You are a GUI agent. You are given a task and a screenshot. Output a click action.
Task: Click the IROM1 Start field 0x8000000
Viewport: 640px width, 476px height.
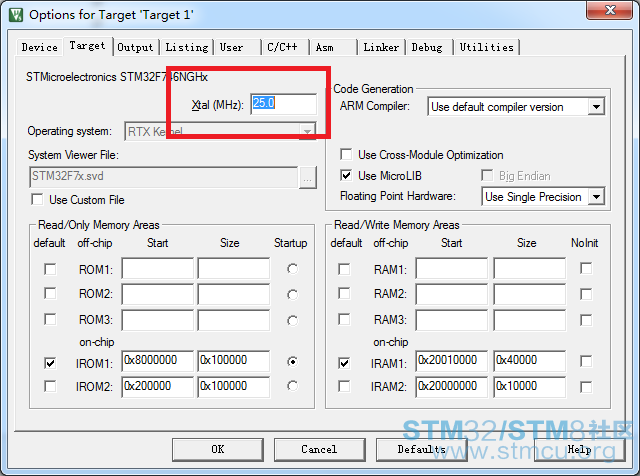click(158, 361)
